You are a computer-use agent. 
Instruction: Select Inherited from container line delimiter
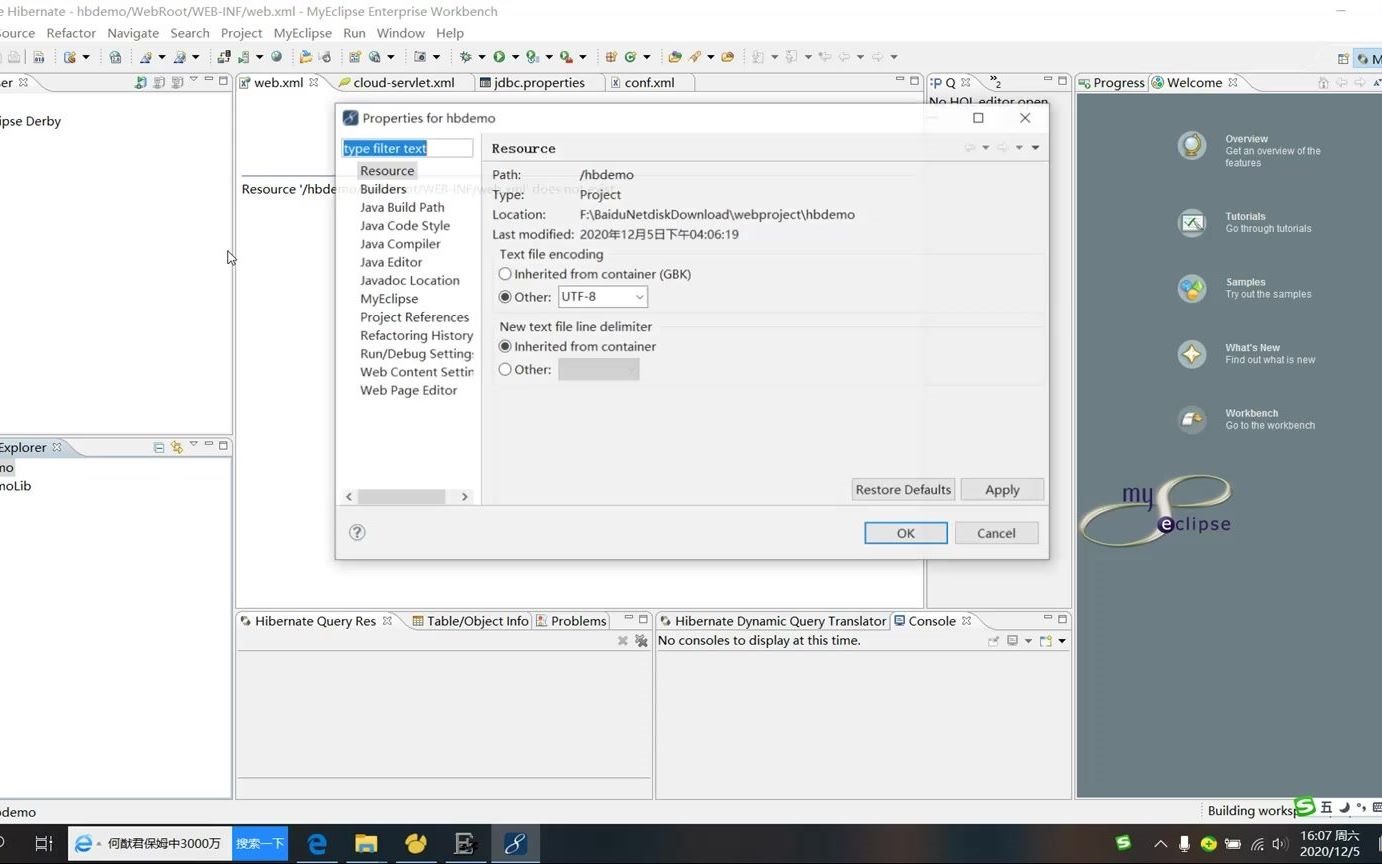[505, 347]
